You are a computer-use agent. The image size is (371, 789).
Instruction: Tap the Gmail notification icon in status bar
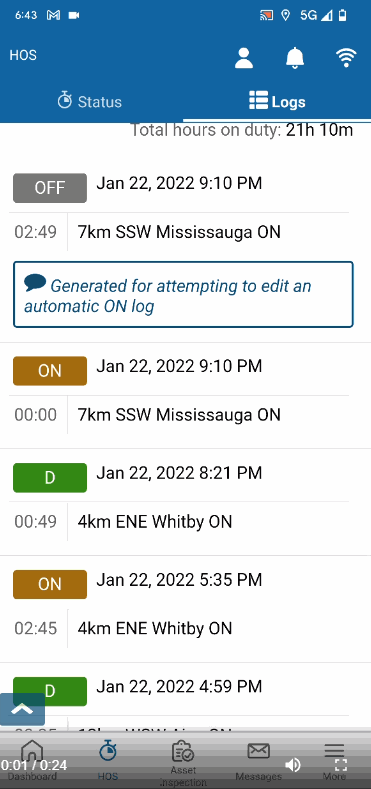pyautogui.click(x=54, y=15)
